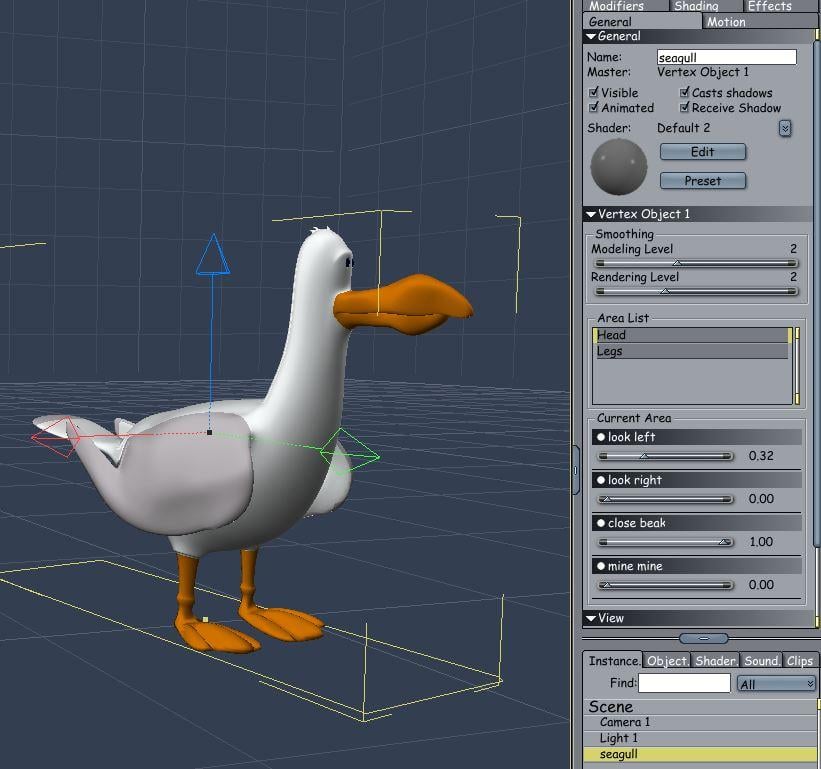
Task: Open the All filter dropdown
Action: click(776, 684)
